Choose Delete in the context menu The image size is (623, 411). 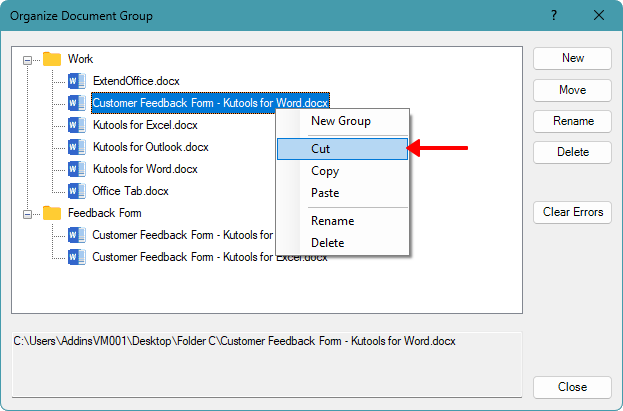tap(342, 243)
